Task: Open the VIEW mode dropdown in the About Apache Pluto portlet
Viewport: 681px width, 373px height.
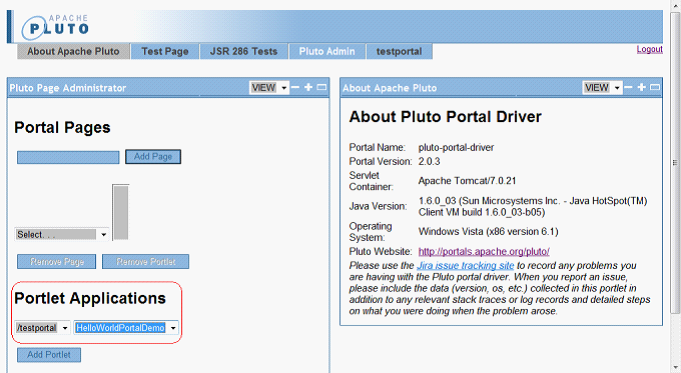Action: tap(602, 88)
